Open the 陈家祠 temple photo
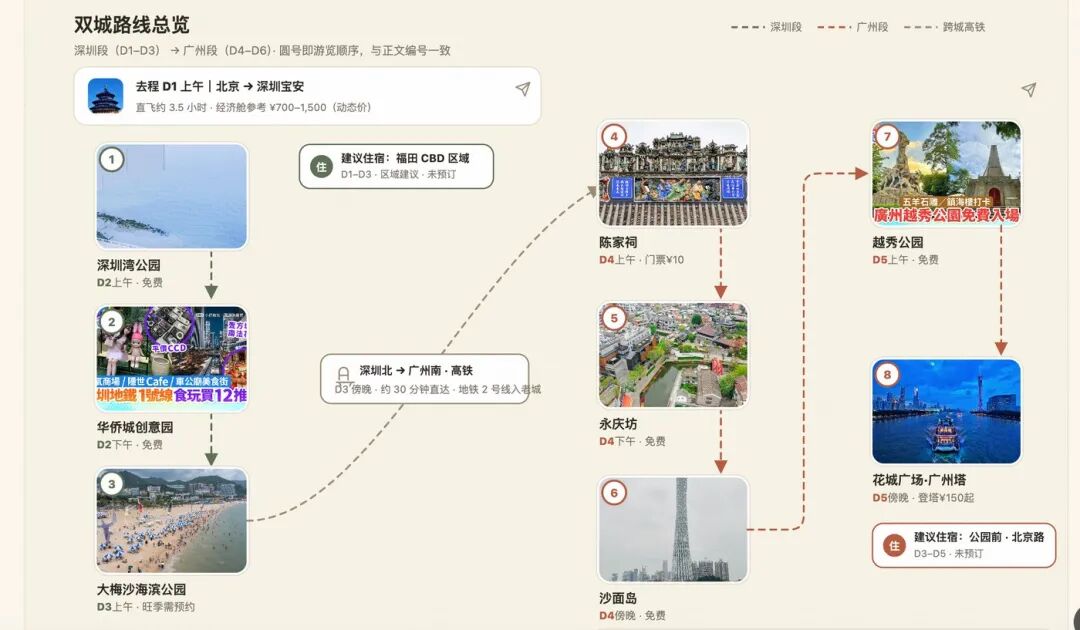 (x=673, y=174)
